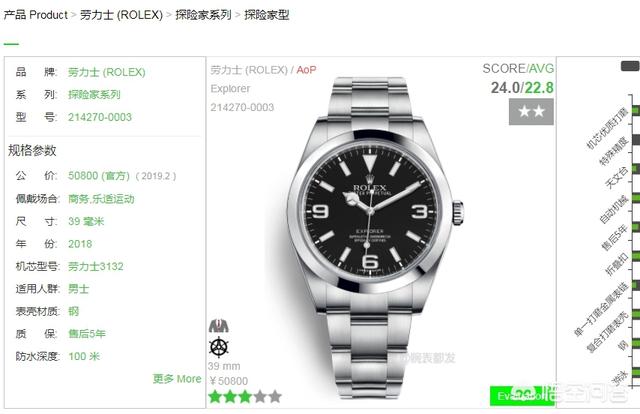Click the 50800 (官方) price link

pos(99,176)
